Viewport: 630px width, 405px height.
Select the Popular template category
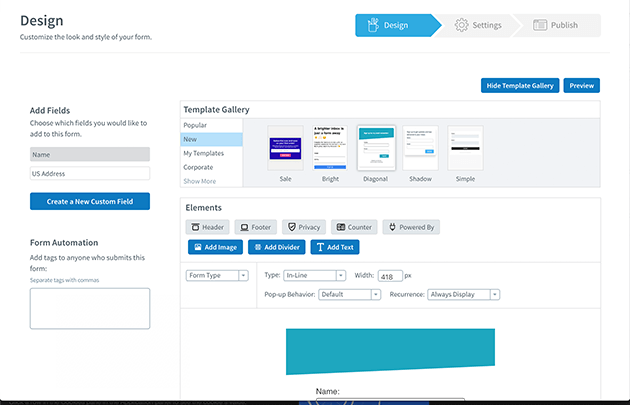[195, 125]
